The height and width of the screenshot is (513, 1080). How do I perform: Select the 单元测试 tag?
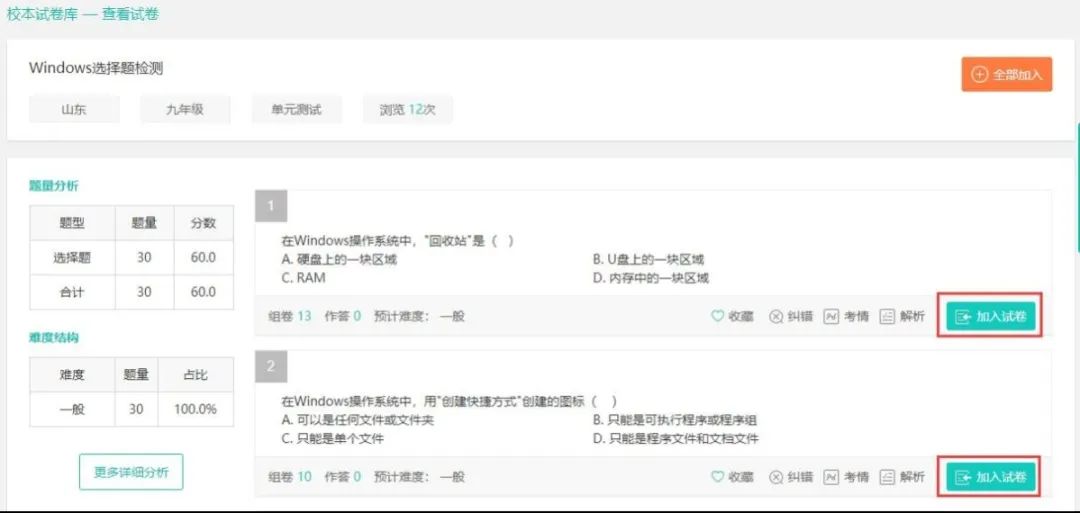pos(296,109)
